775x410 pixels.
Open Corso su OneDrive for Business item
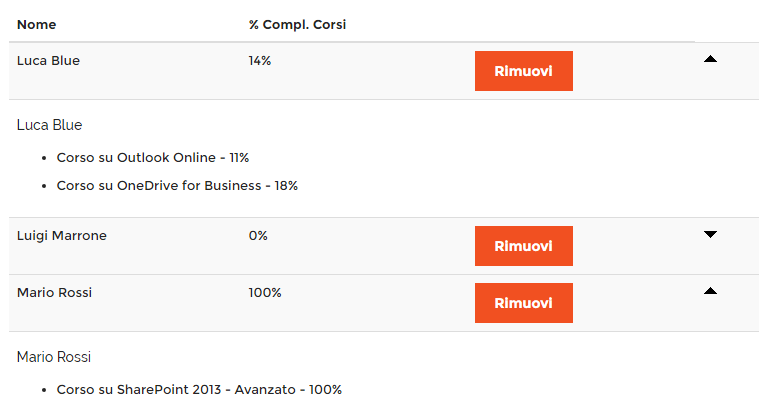(177, 186)
